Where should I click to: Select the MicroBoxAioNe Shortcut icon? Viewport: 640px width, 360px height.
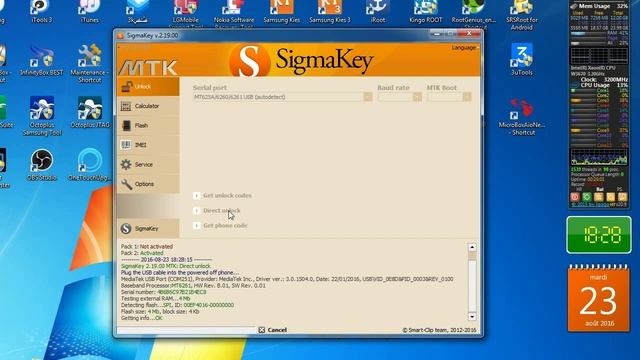522,117
